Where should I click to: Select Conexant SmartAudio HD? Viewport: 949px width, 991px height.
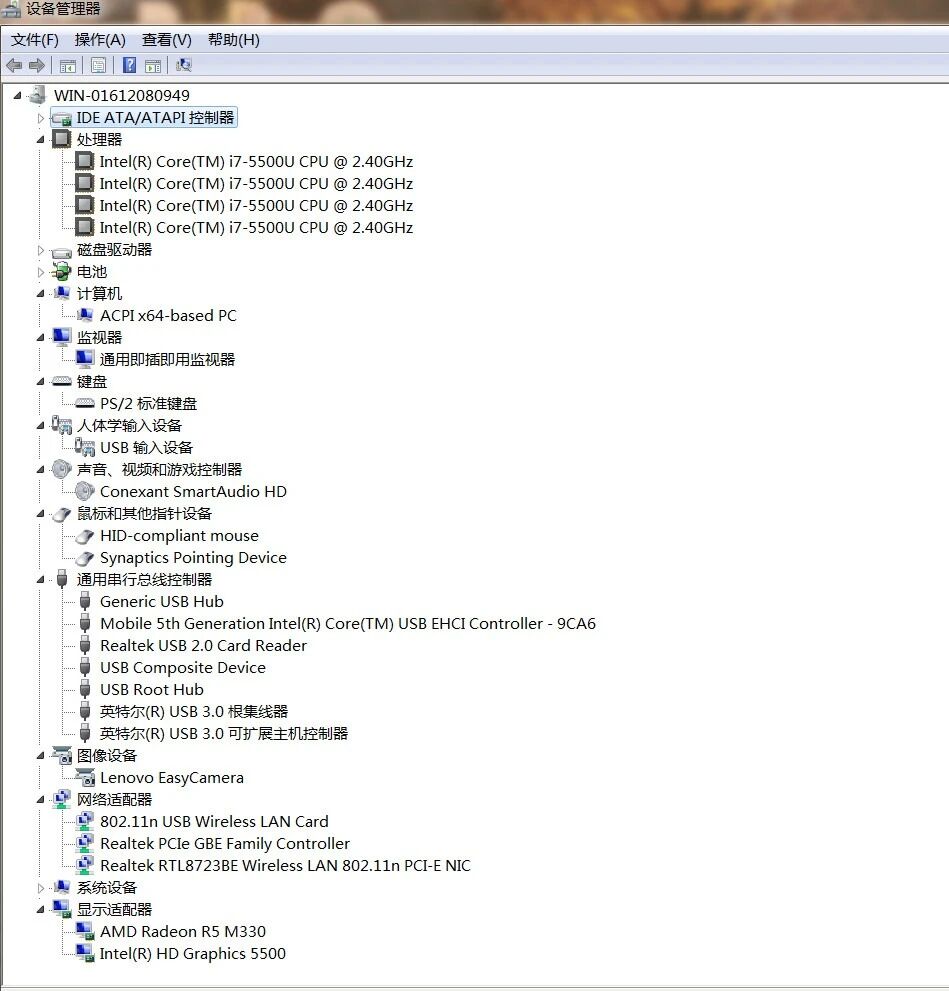(x=193, y=492)
